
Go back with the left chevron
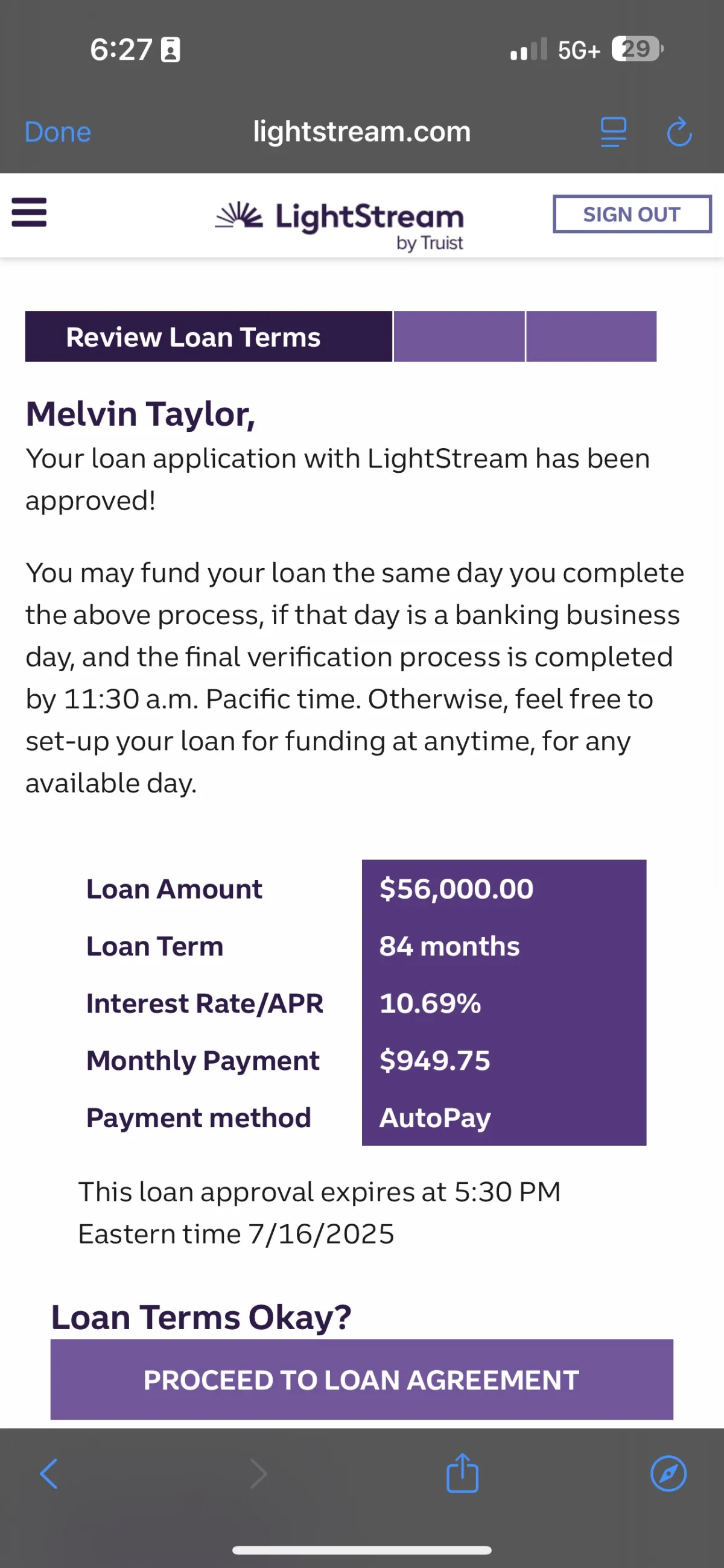tap(49, 1474)
